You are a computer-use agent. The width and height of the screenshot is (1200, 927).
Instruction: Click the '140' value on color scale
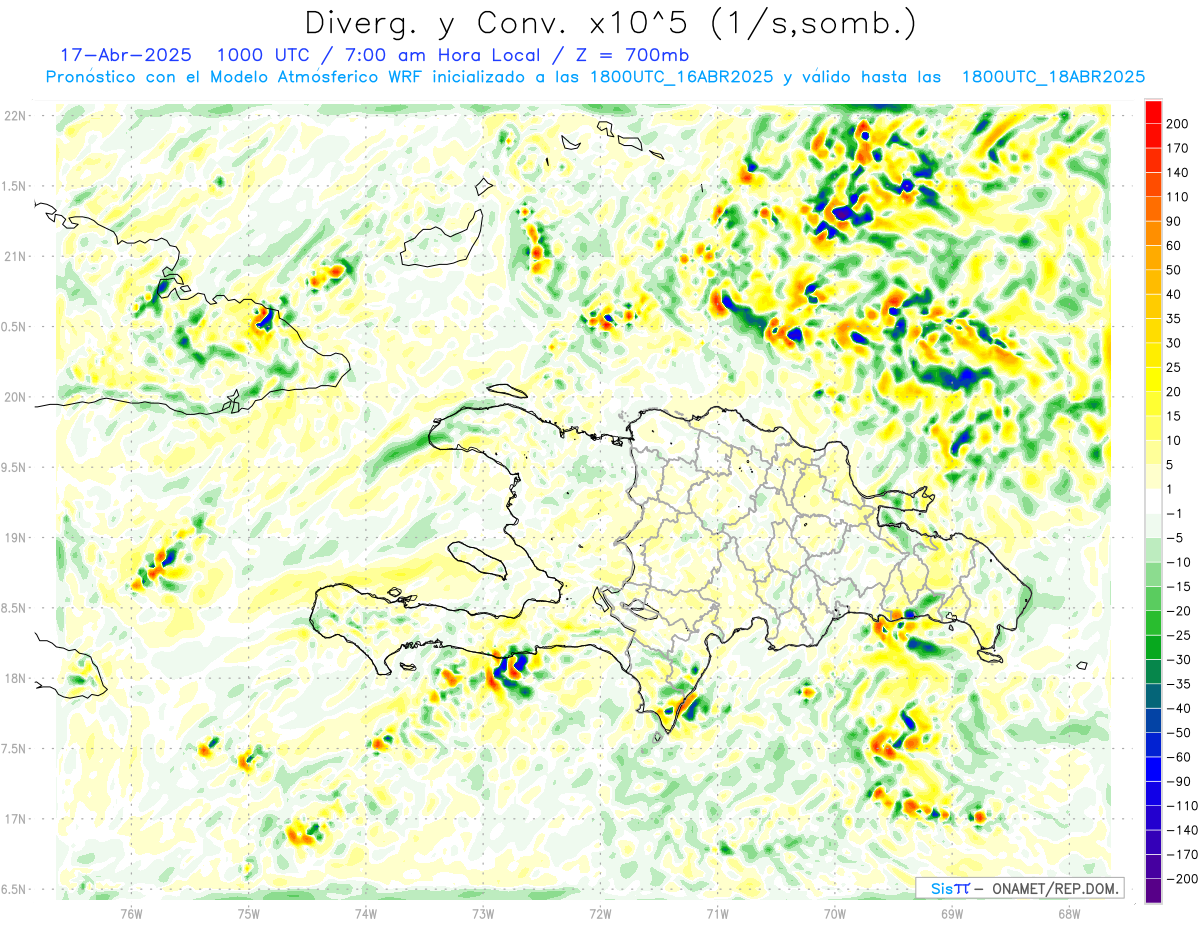tap(1179, 172)
